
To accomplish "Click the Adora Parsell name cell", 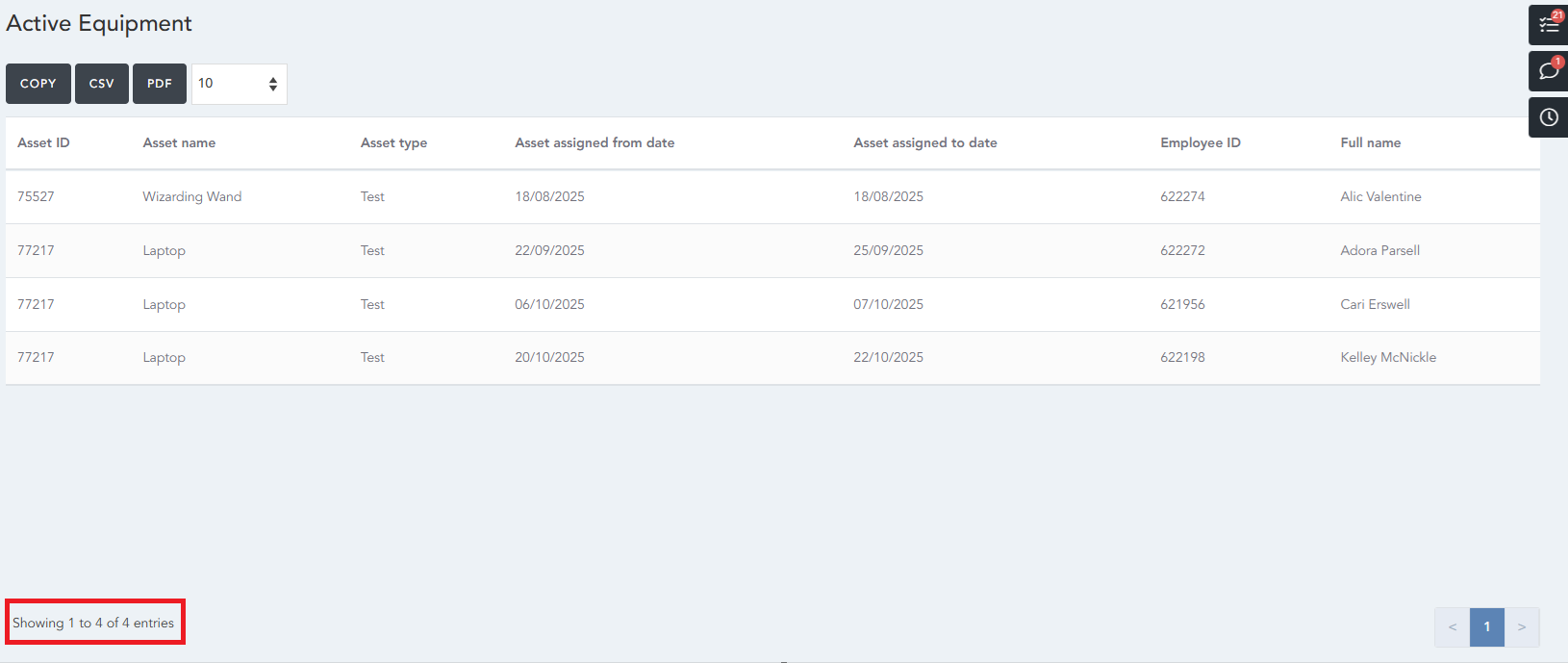I will (1379, 250).
